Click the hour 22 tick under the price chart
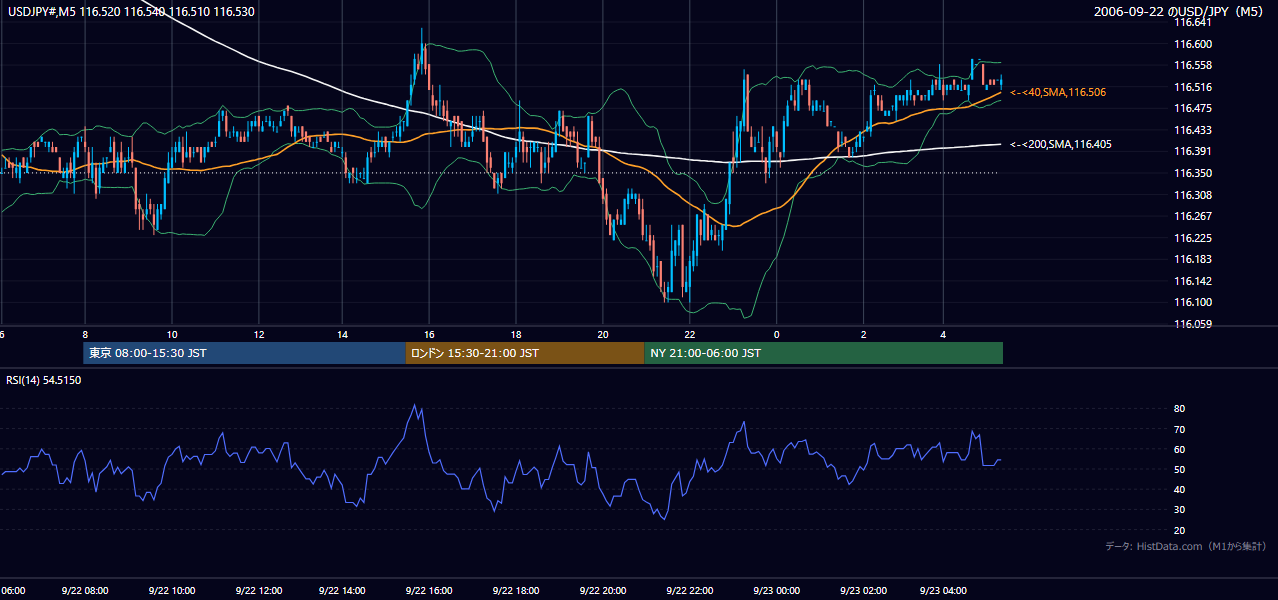 pos(689,334)
